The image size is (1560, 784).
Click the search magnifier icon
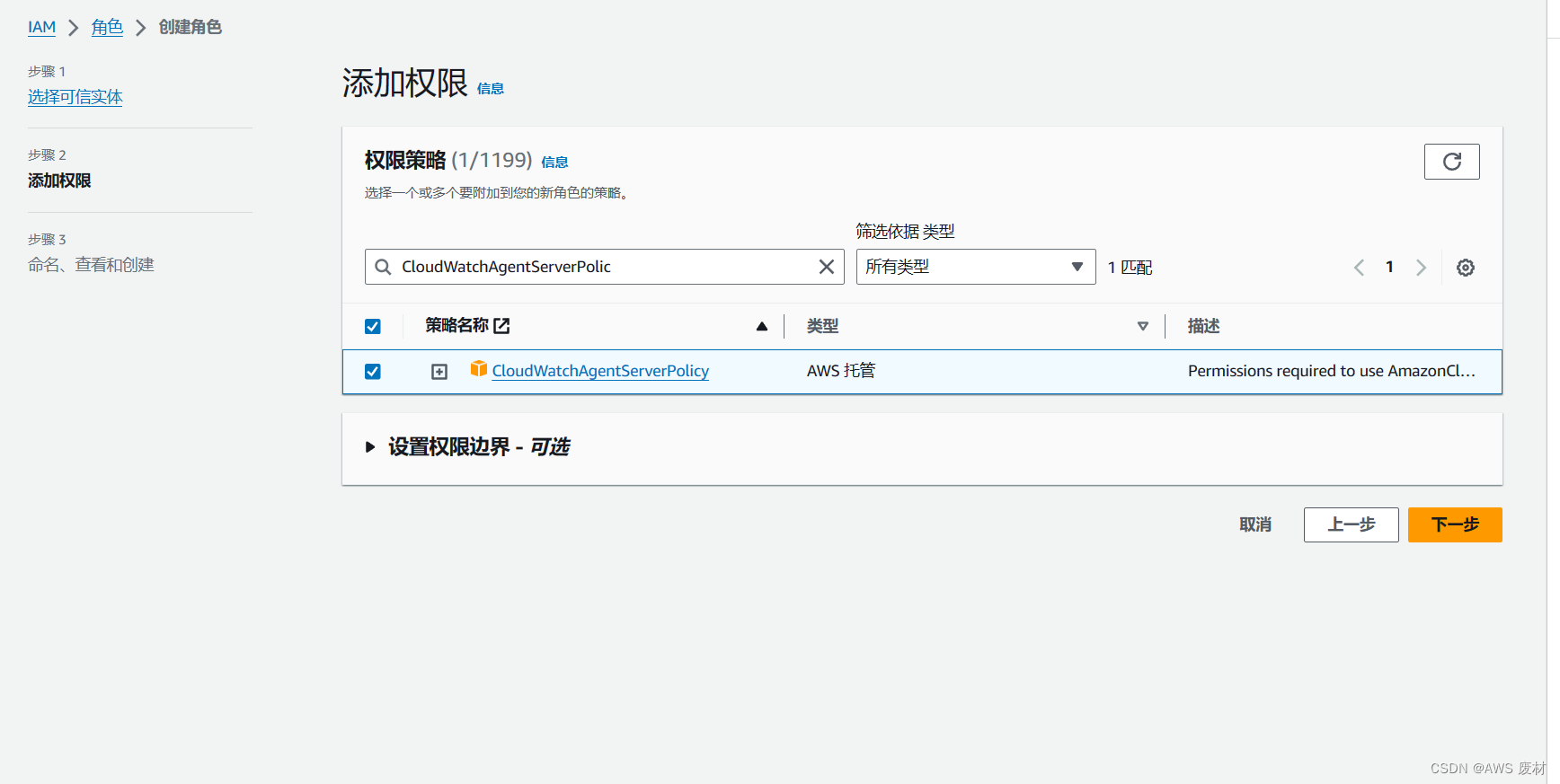[x=383, y=267]
